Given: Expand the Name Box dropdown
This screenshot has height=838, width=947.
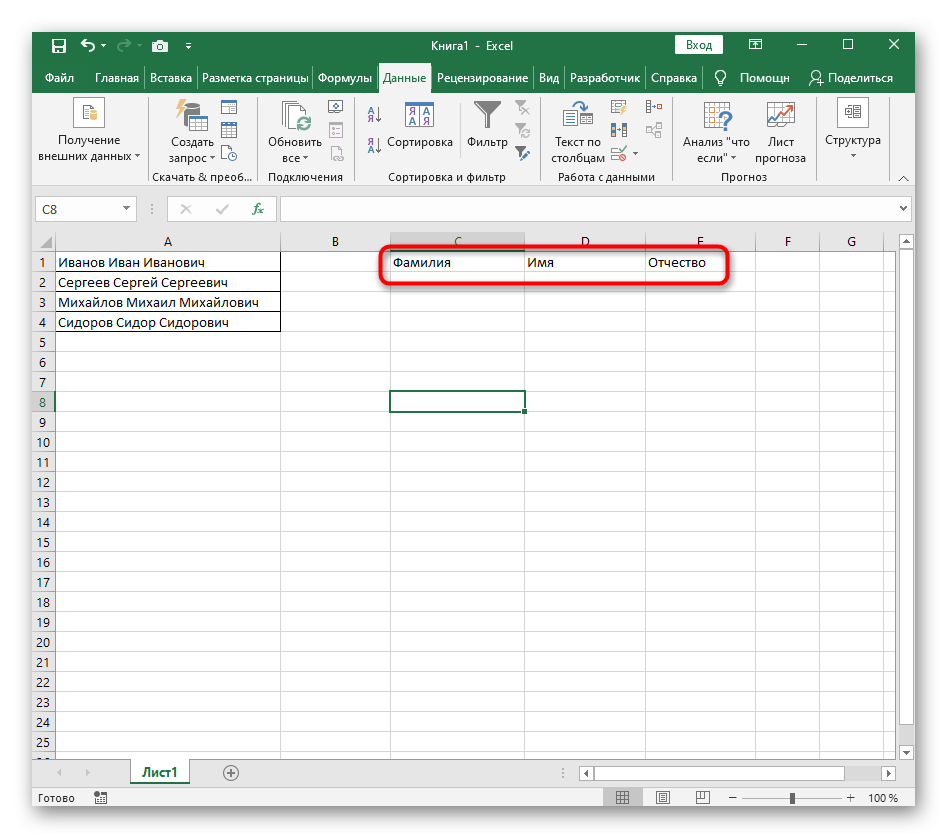Looking at the screenshot, I should (x=126, y=209).
